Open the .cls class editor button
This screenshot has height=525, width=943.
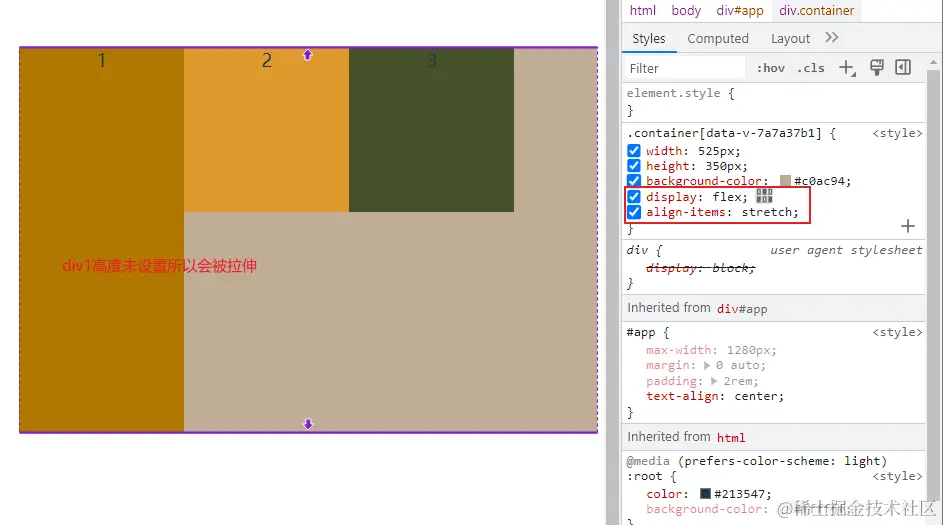810,68
